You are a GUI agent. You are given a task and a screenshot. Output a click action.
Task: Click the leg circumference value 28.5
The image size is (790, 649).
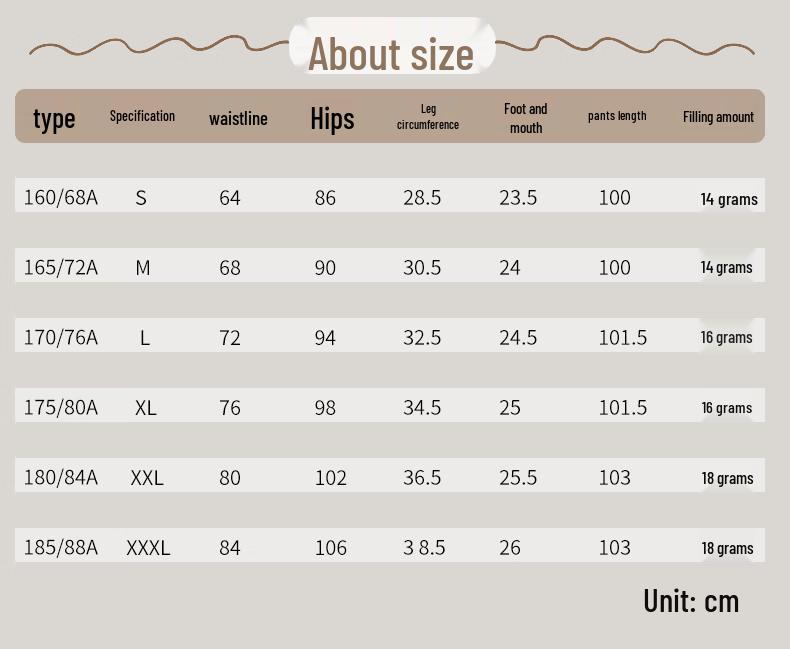(x=422, y=197)
